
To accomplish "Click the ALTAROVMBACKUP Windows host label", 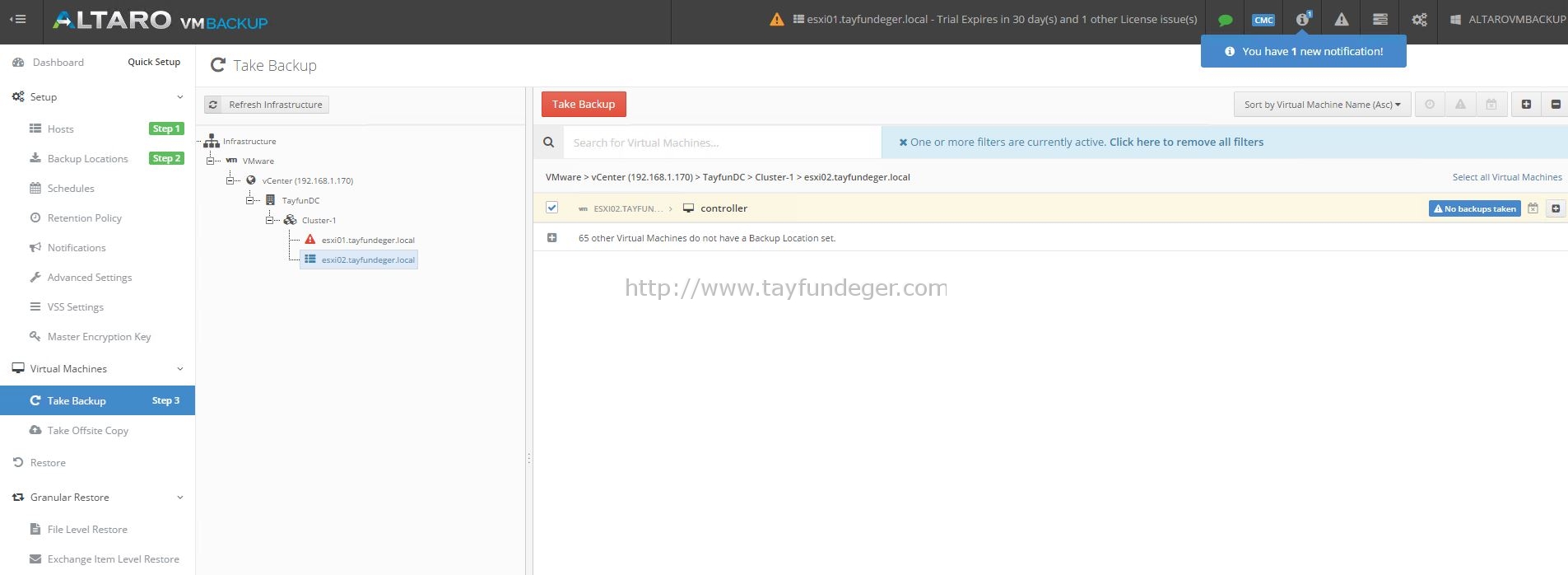I will (1508, 19).
